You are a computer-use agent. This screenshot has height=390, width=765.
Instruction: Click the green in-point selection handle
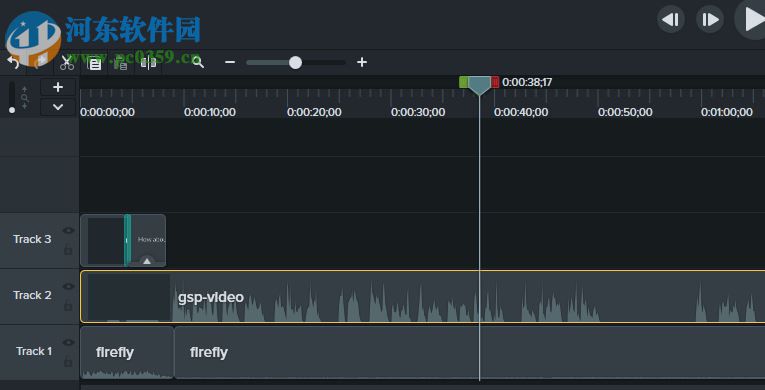[x=463, y=82]
